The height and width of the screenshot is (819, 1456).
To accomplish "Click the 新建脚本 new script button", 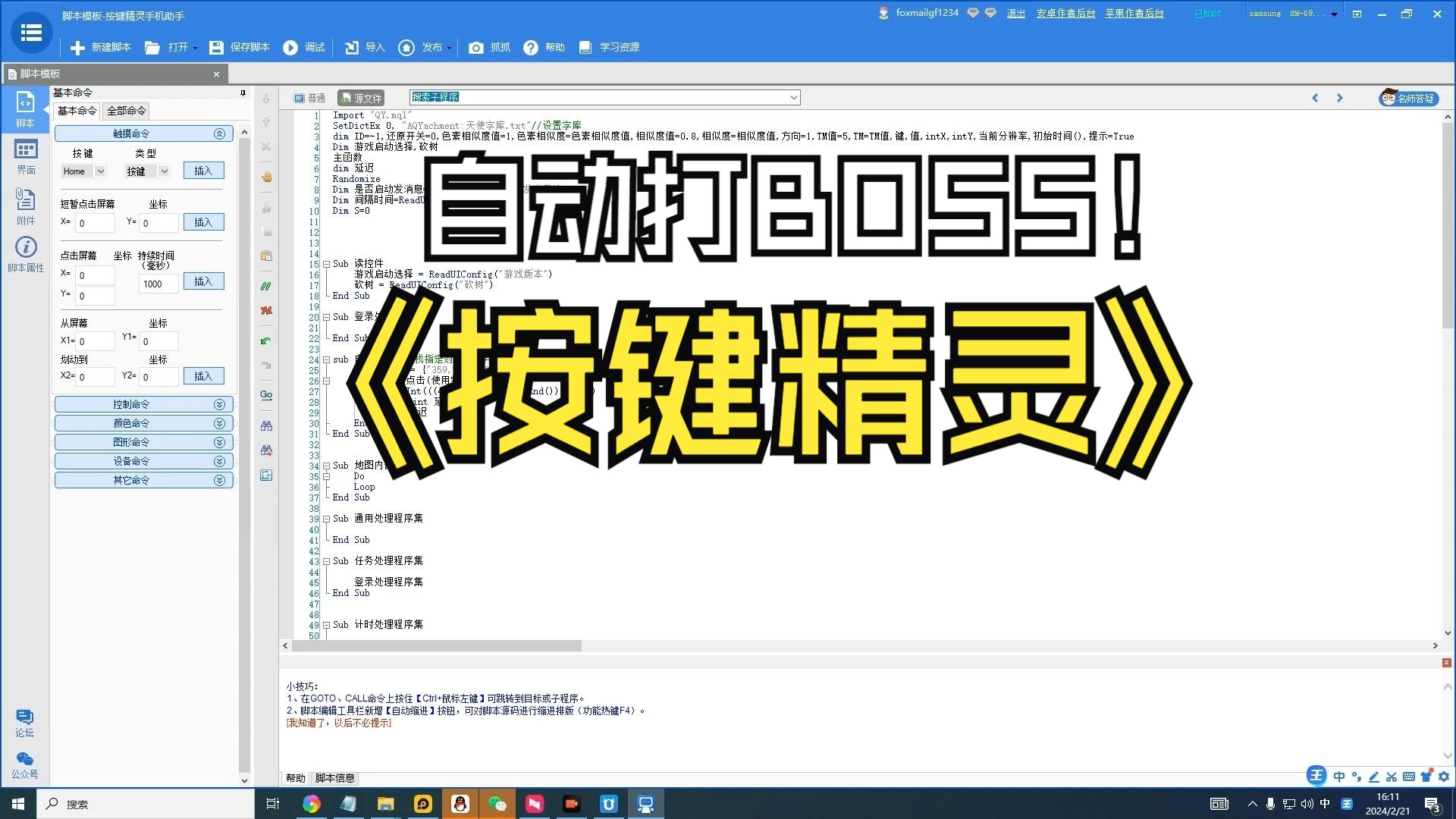I will (x=101, y=48).
